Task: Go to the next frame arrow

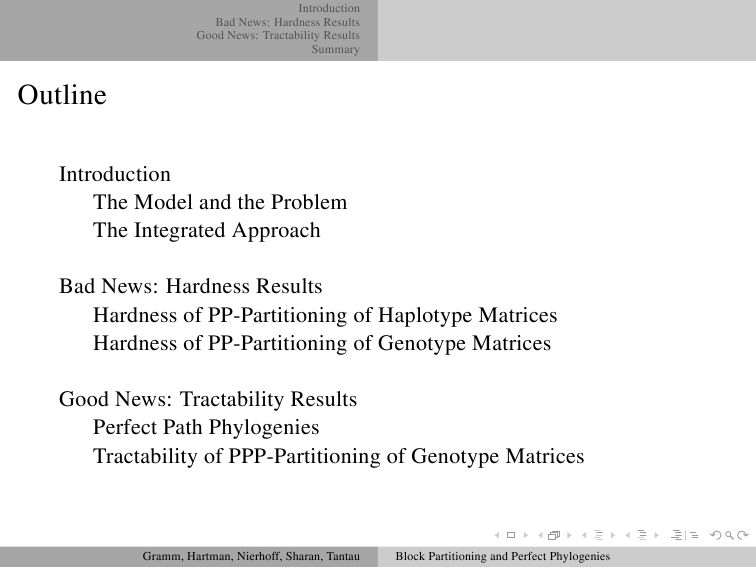Action: [569, 535]
